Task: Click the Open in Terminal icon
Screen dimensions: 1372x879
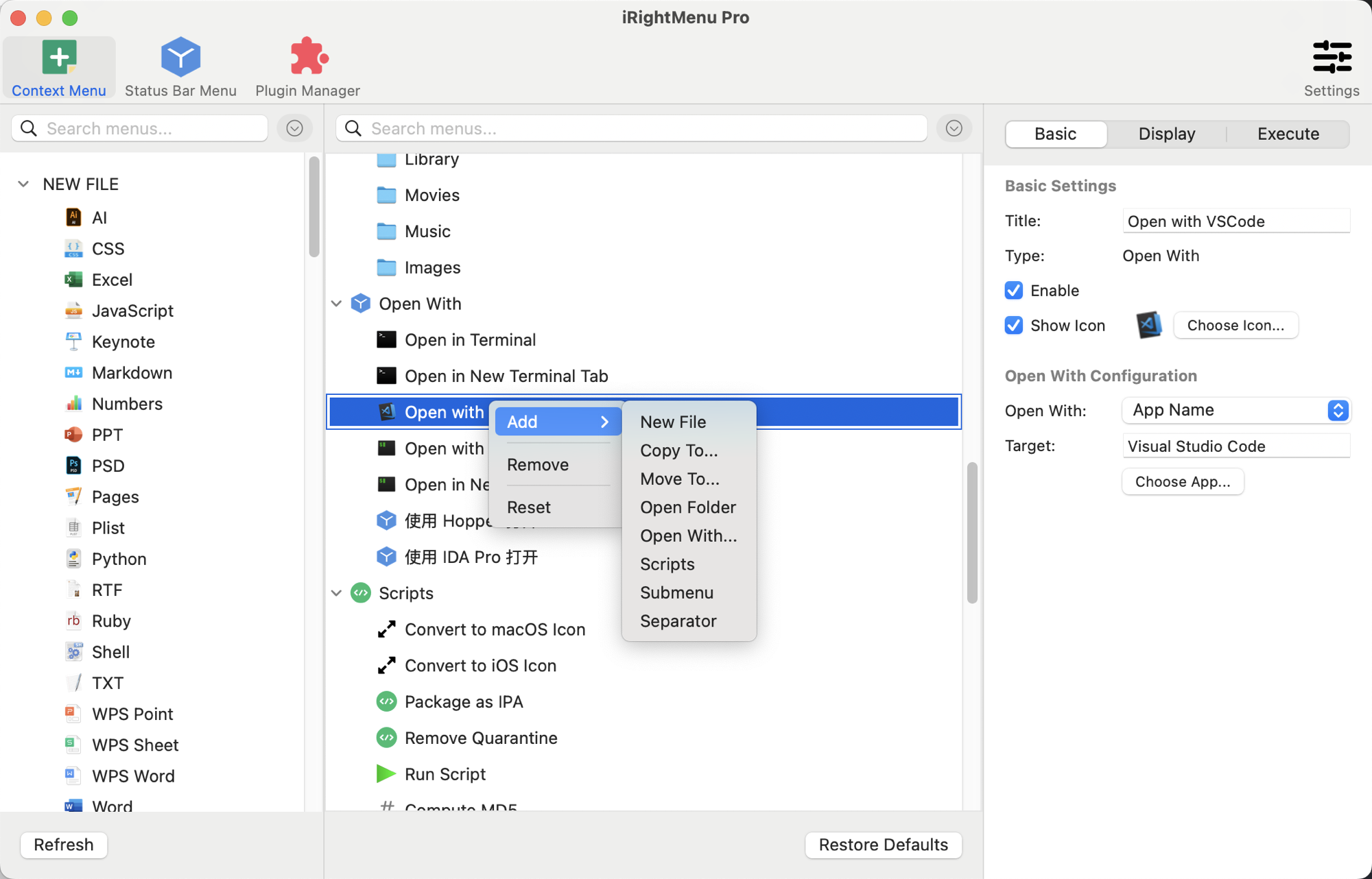Action: tap(386, 339)
